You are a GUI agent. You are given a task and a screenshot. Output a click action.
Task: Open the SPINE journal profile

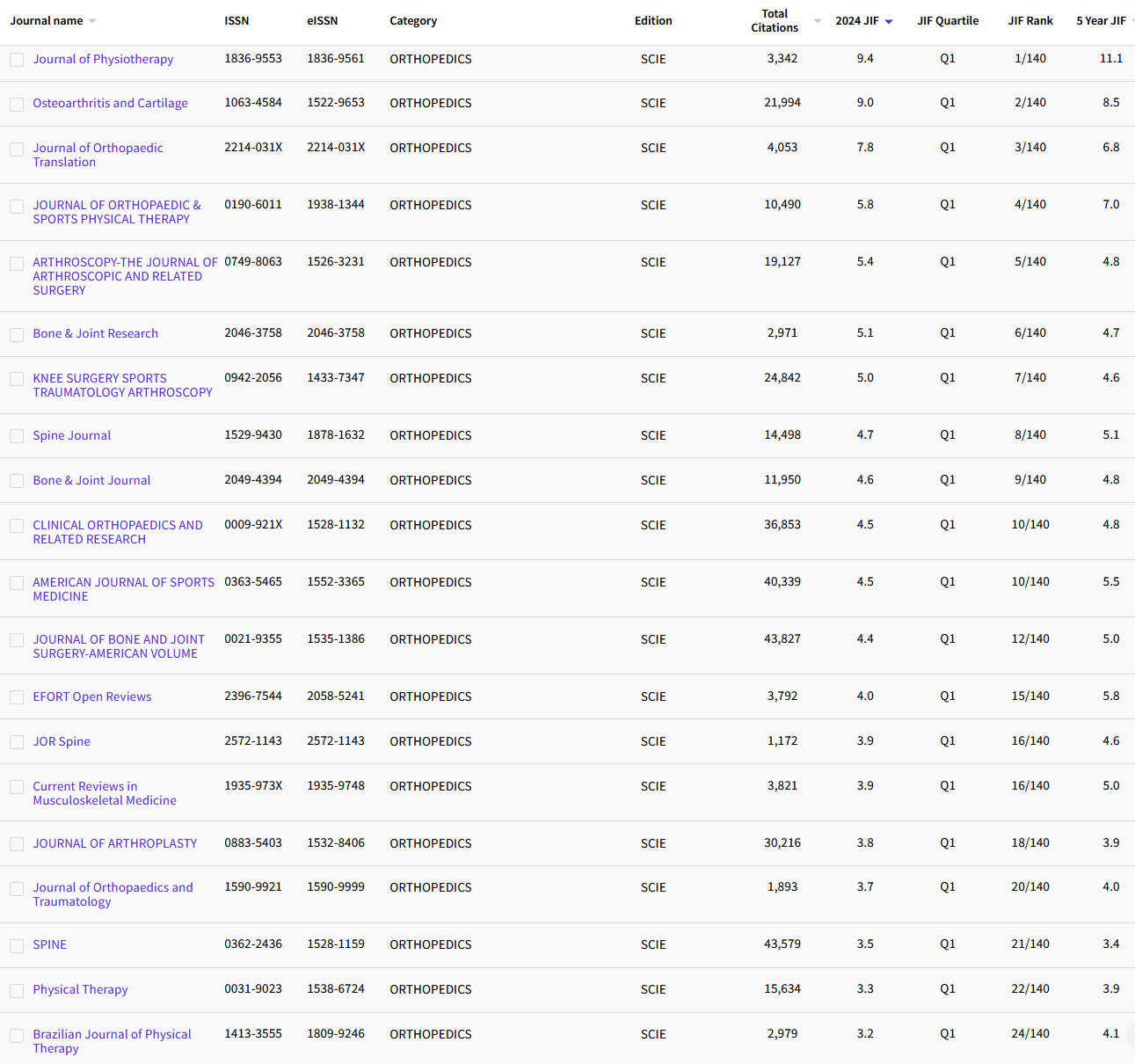pyautogui.click(x=49, y=944)
